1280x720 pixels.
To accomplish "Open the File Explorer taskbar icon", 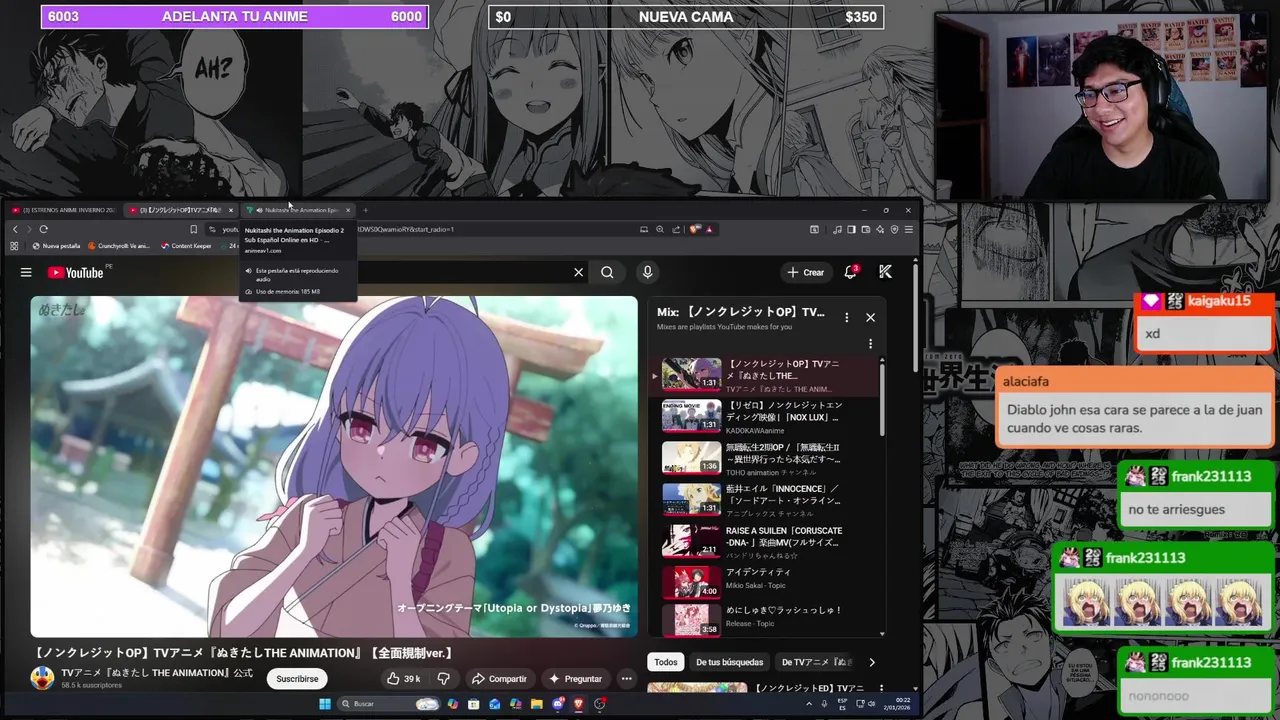I will click(x=536, y=704).
